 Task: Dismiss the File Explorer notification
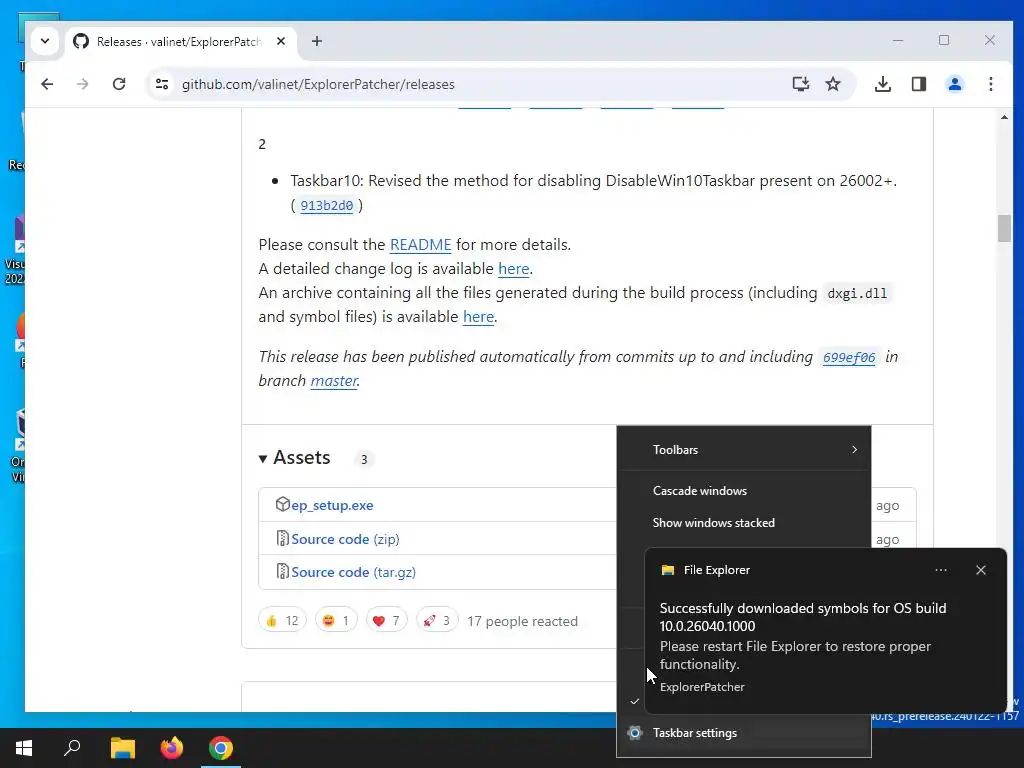pyautogui.click(x=981, y=570)
